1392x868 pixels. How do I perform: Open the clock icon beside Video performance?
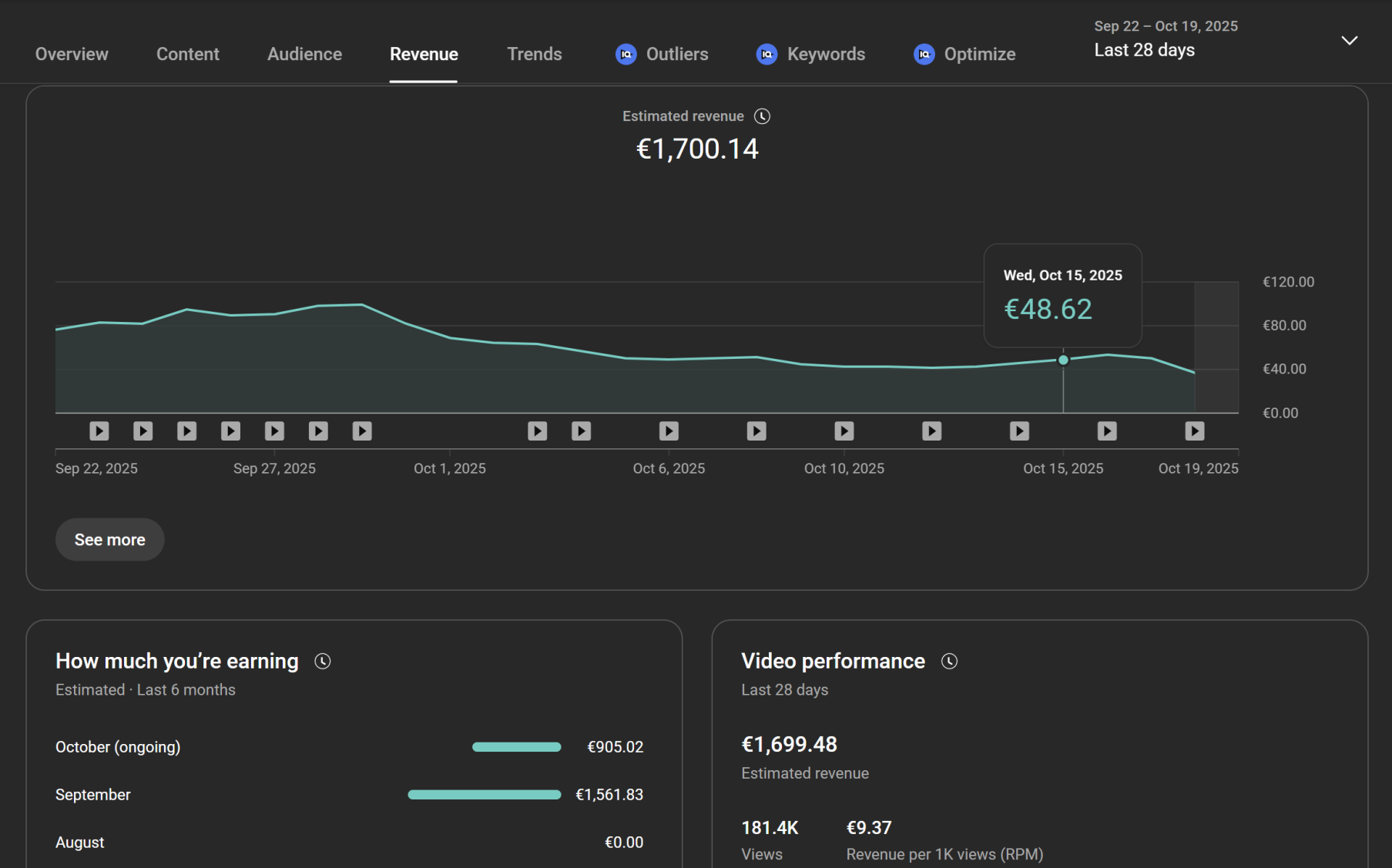pyautogui.click(x=949, y=661)
